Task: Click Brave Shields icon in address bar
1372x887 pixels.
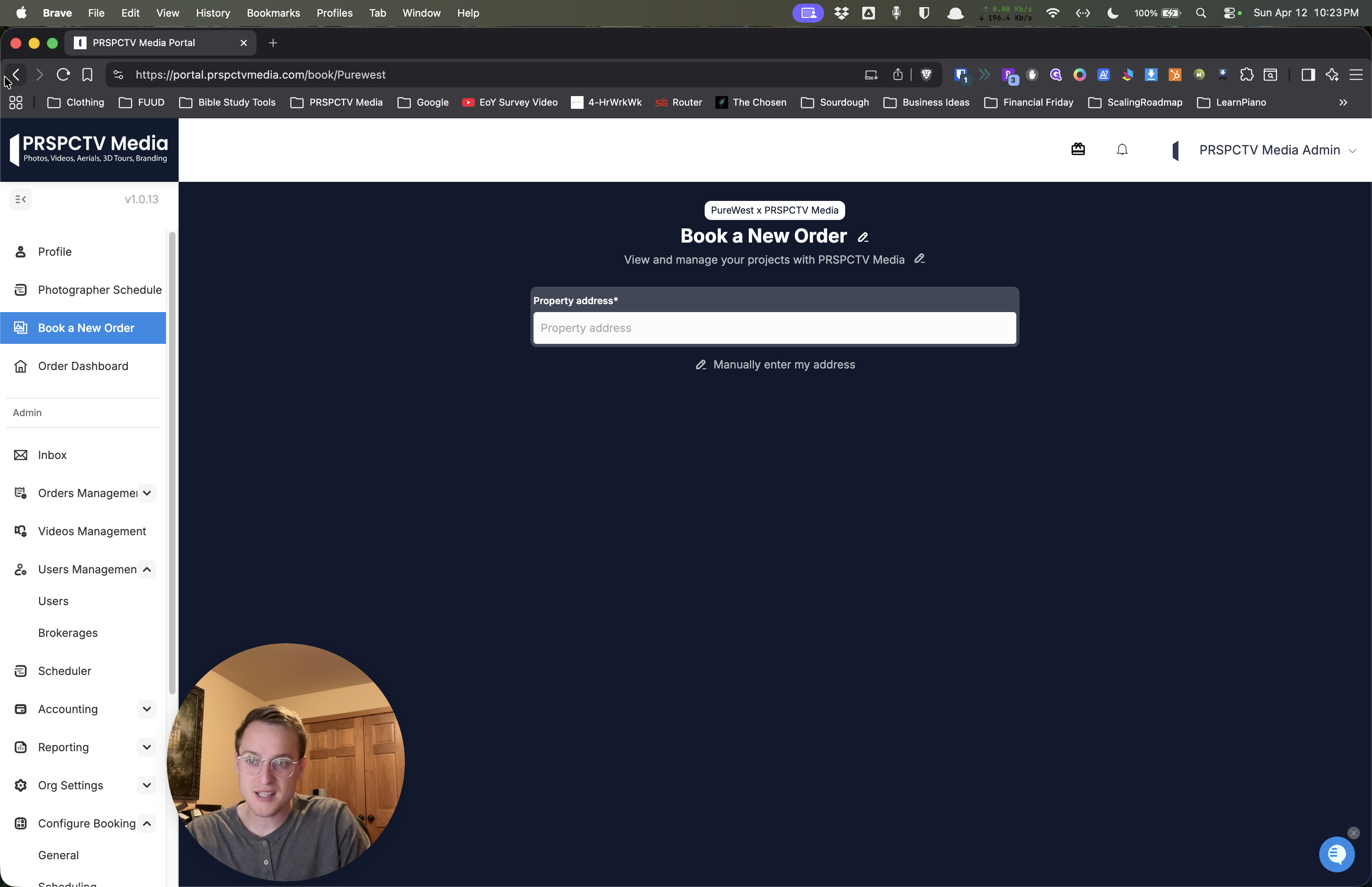Action: point(926,75)
